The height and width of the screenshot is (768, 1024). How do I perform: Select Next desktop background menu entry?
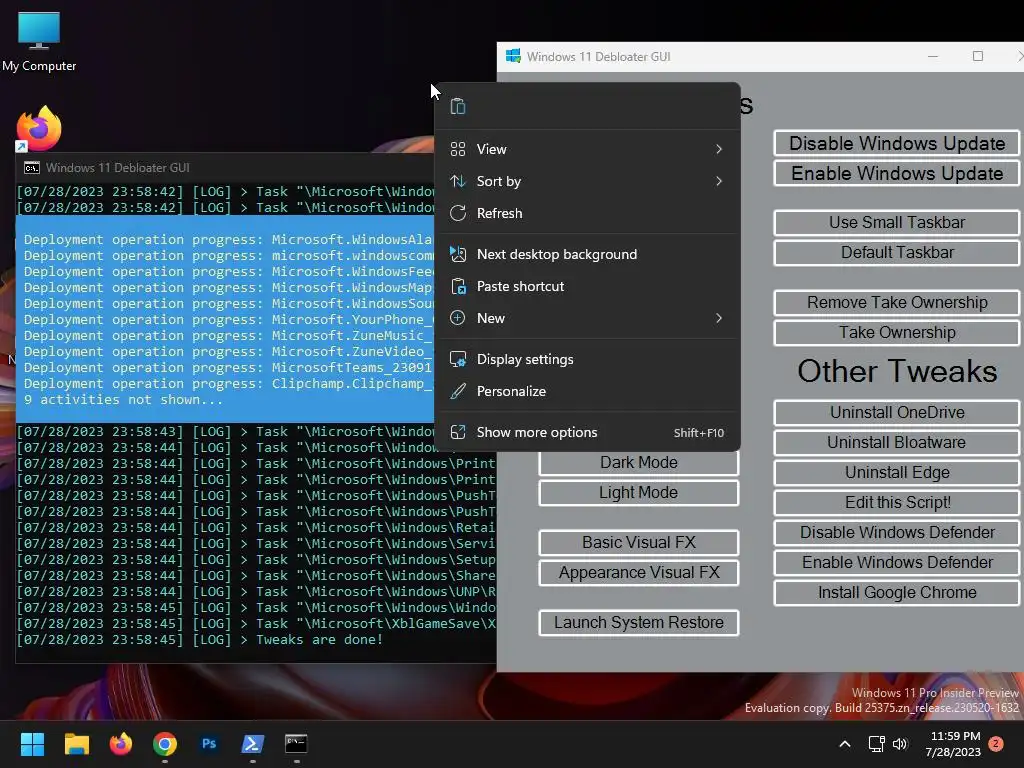tap(587, 254)
